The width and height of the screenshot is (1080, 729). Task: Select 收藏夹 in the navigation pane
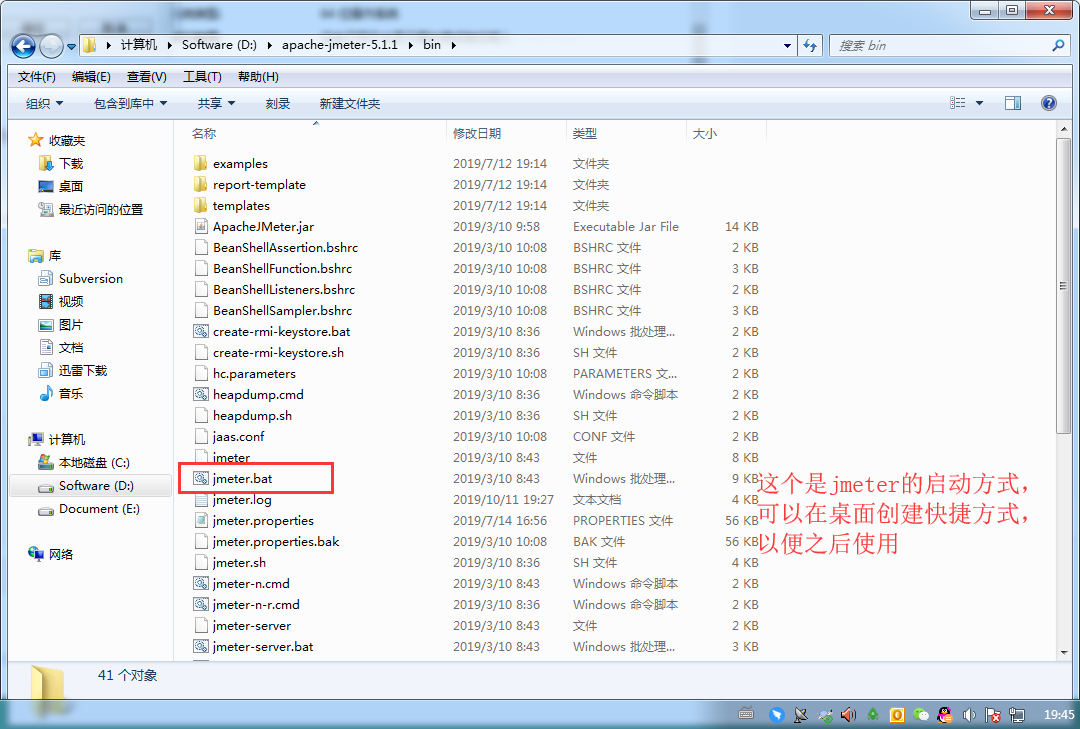pyautogui.click(x=67, y=141)
